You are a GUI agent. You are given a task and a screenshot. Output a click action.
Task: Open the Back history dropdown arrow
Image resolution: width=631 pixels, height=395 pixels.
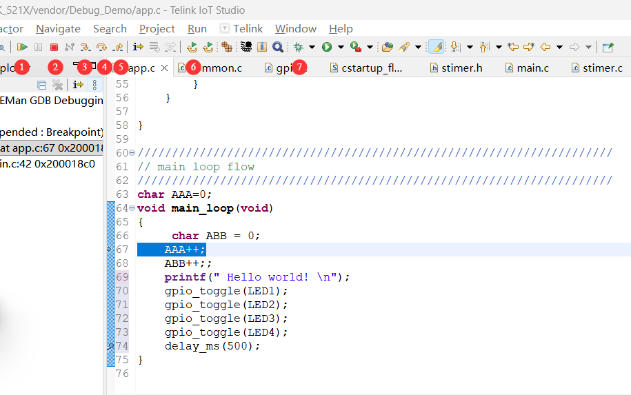[x=559, y=47]
